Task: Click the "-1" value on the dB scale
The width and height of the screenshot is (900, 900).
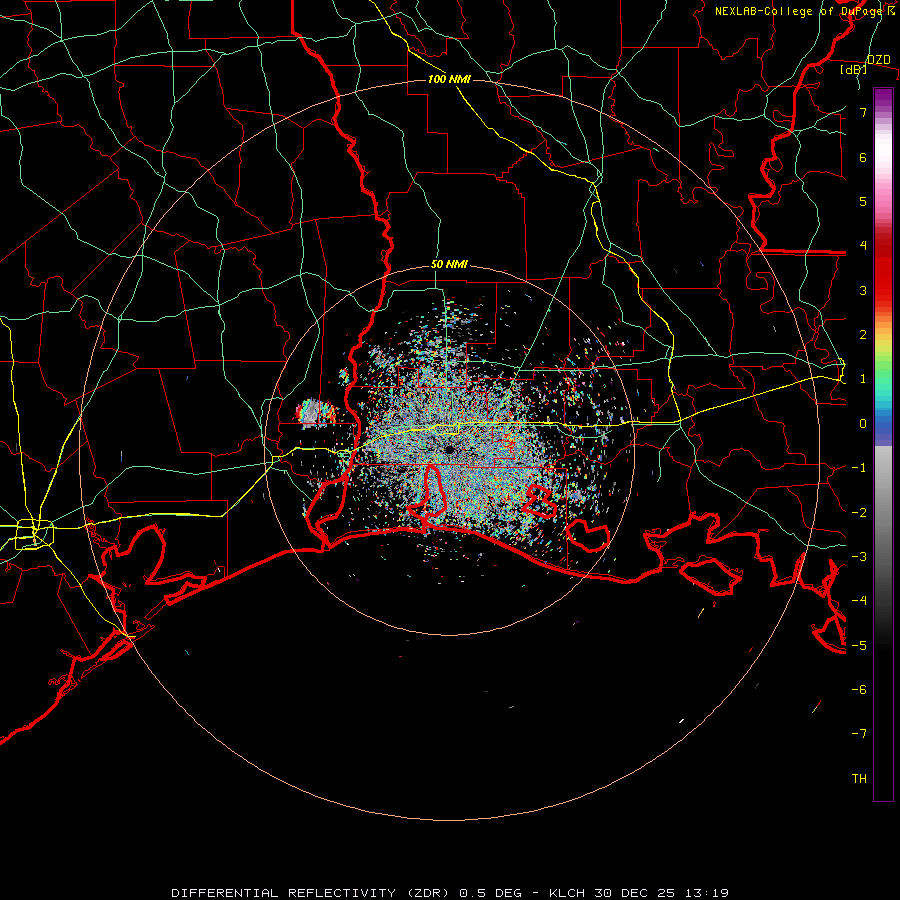Action: pos(859,468)
